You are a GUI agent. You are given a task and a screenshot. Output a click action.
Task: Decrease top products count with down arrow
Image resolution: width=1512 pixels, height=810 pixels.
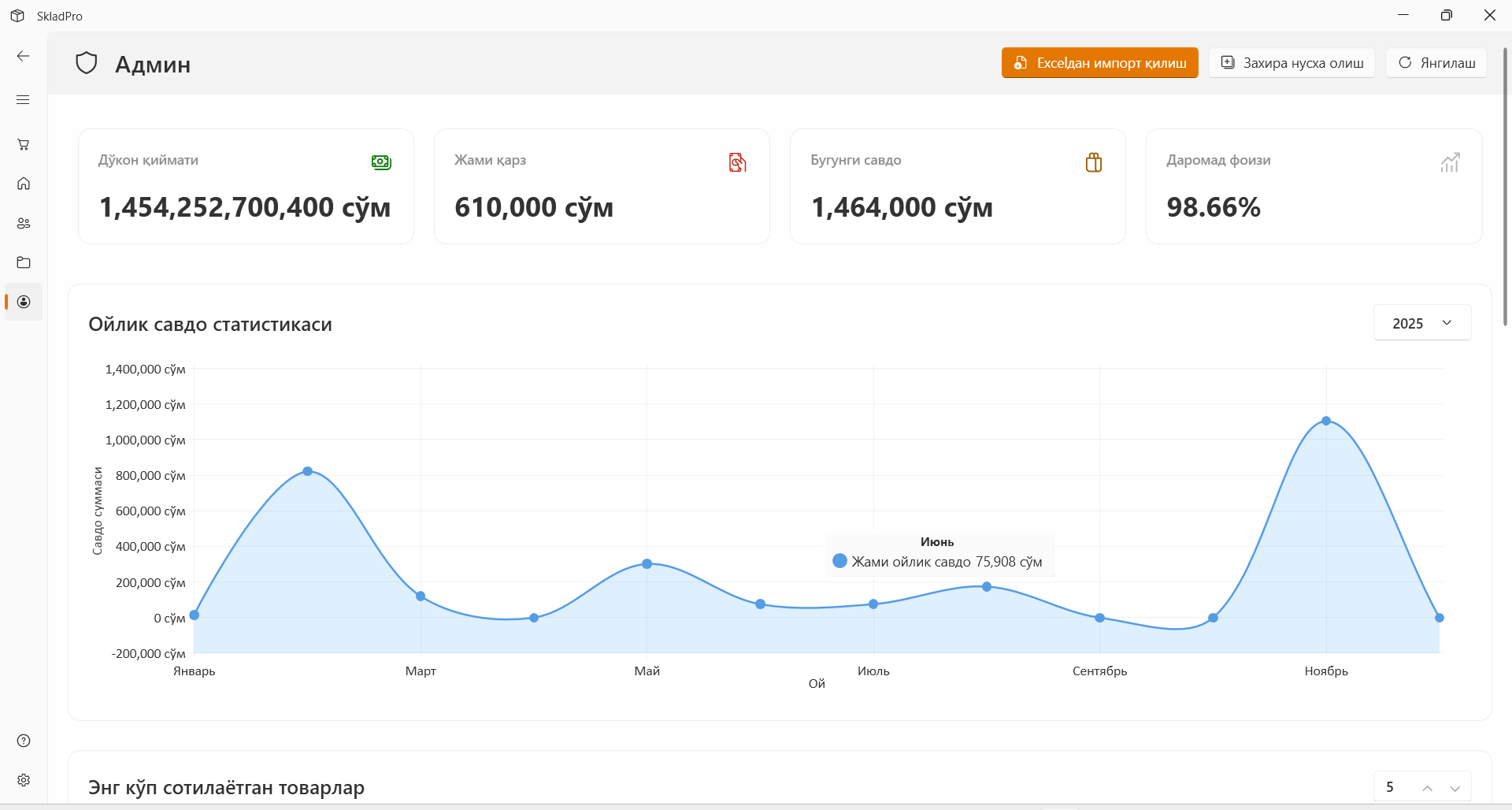[x=1455, y=788]
